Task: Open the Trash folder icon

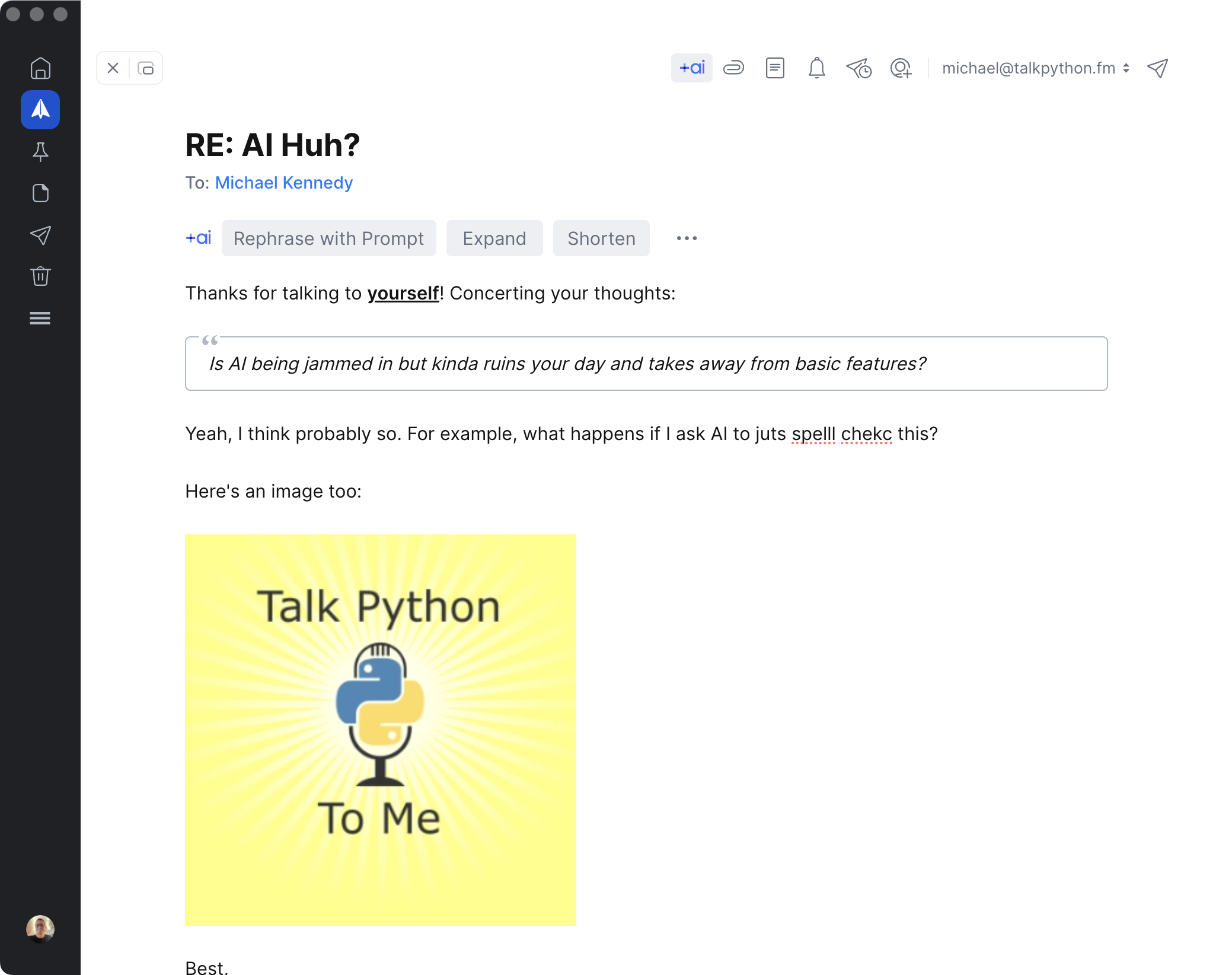Action: 40,276
